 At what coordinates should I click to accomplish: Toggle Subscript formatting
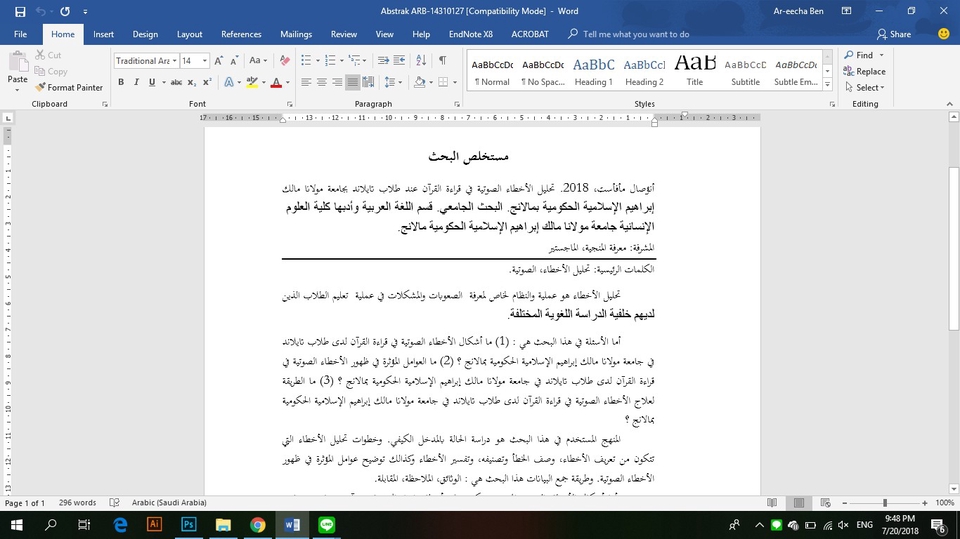coord(192,82)
